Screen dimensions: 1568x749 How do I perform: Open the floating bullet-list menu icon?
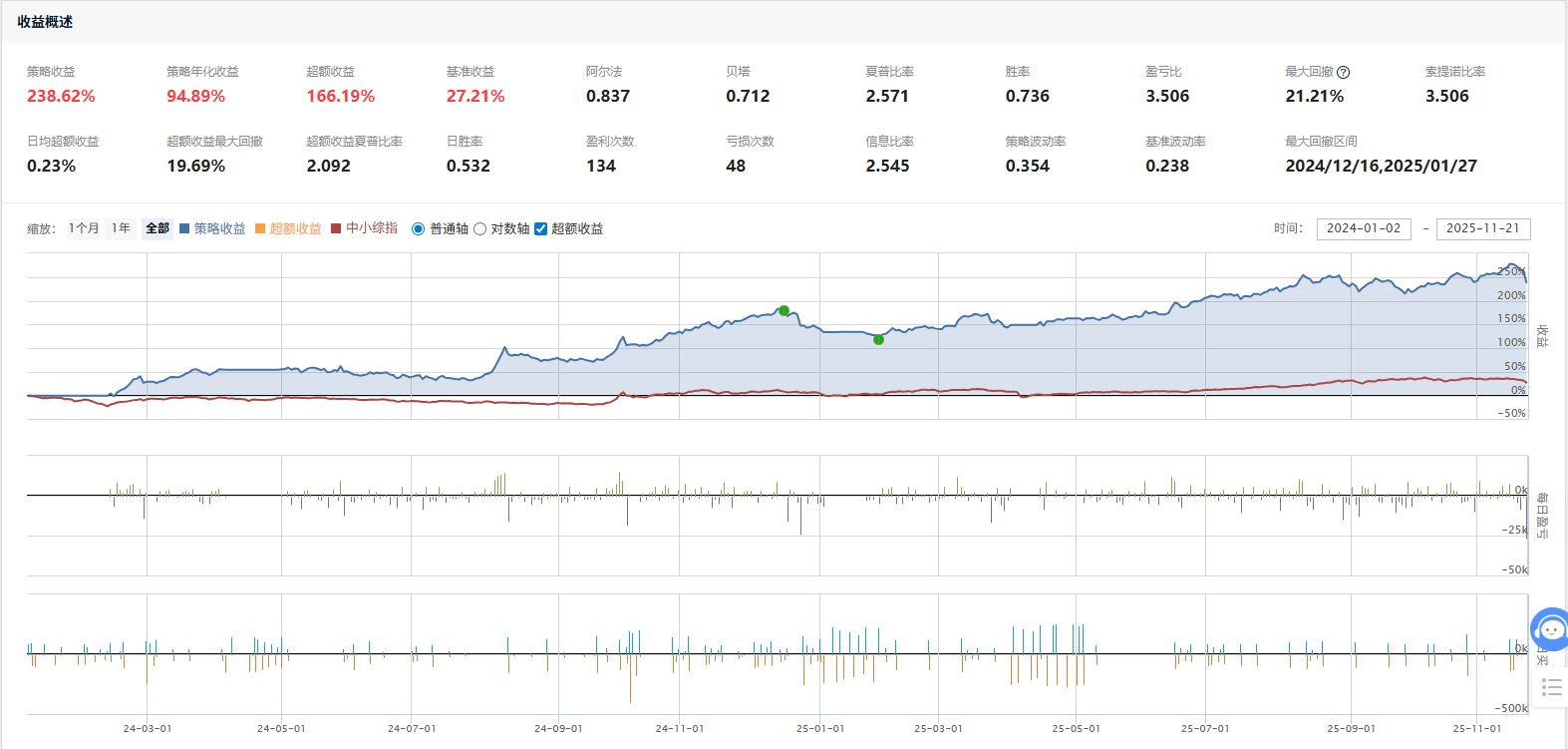pos(1551,686)
